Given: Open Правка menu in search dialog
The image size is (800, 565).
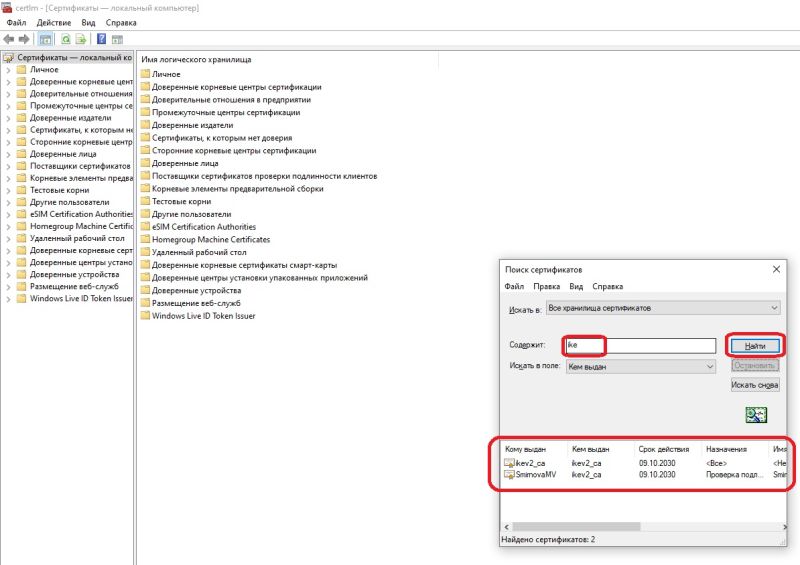Looking at the screenshot, I should coord(546,286).
